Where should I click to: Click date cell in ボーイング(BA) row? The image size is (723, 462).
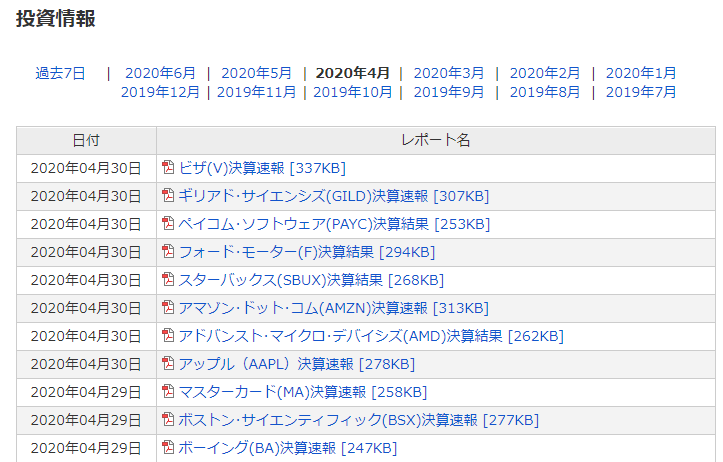tap(86, 448)
